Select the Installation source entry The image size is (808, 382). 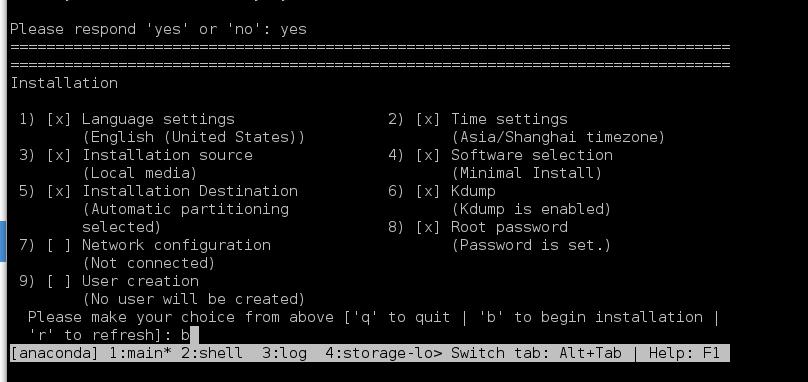pos(167,155)
